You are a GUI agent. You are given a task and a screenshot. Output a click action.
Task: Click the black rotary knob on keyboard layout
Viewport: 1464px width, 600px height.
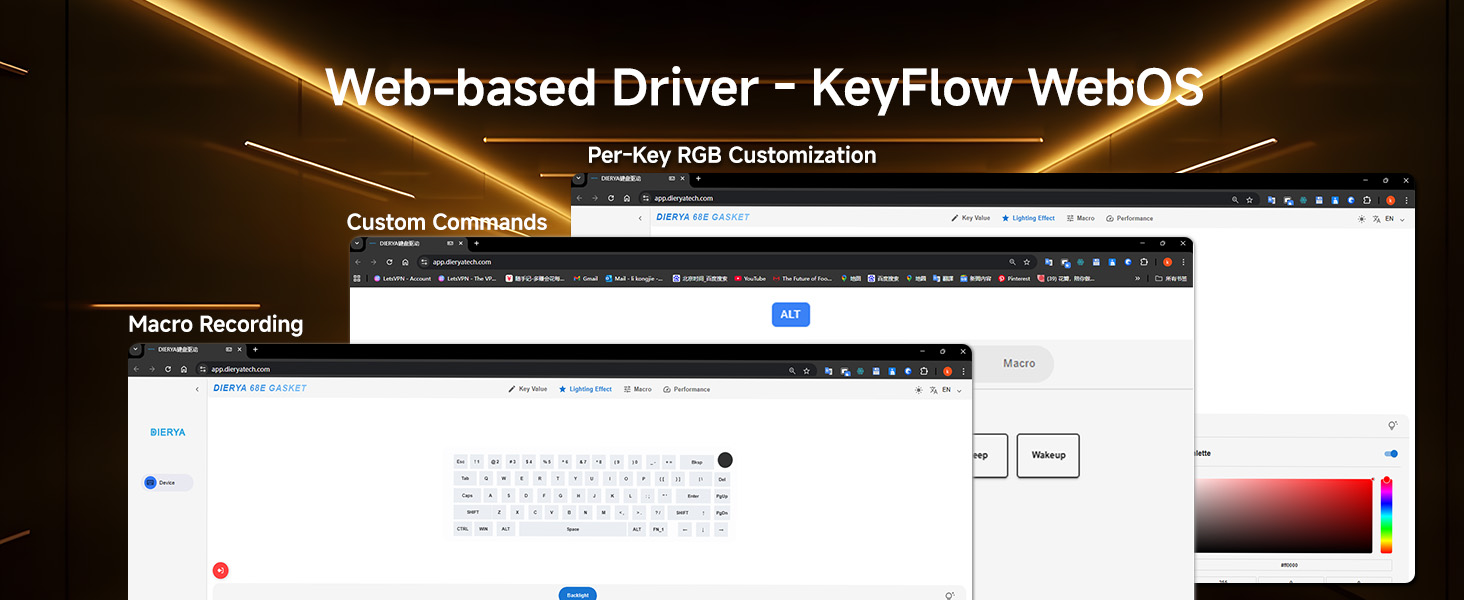725,460
